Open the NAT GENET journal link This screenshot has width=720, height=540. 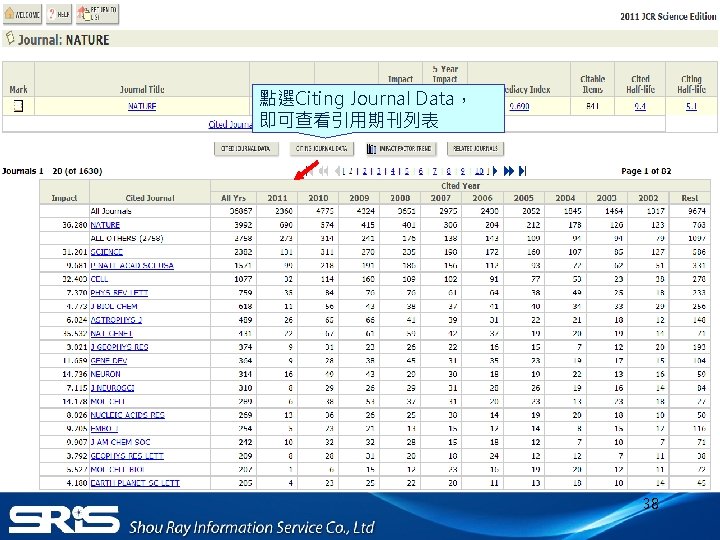pos(112,333)
